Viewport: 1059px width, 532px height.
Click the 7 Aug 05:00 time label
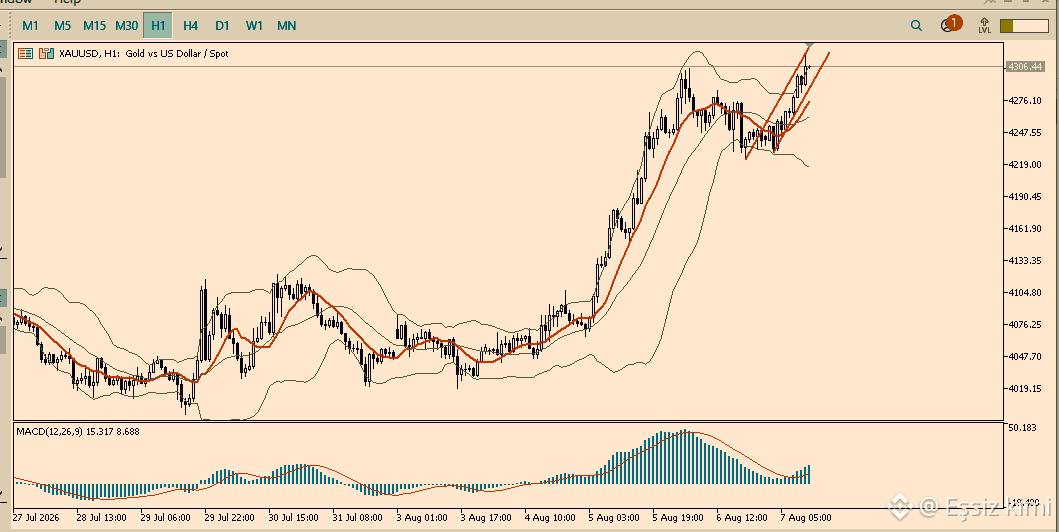coord(806,518)
